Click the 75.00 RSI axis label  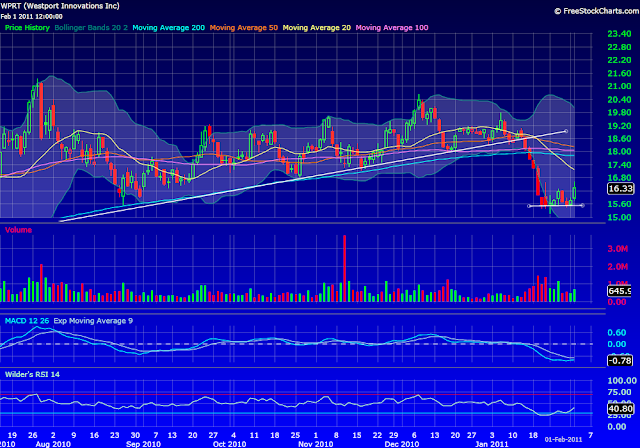(619, 392)
